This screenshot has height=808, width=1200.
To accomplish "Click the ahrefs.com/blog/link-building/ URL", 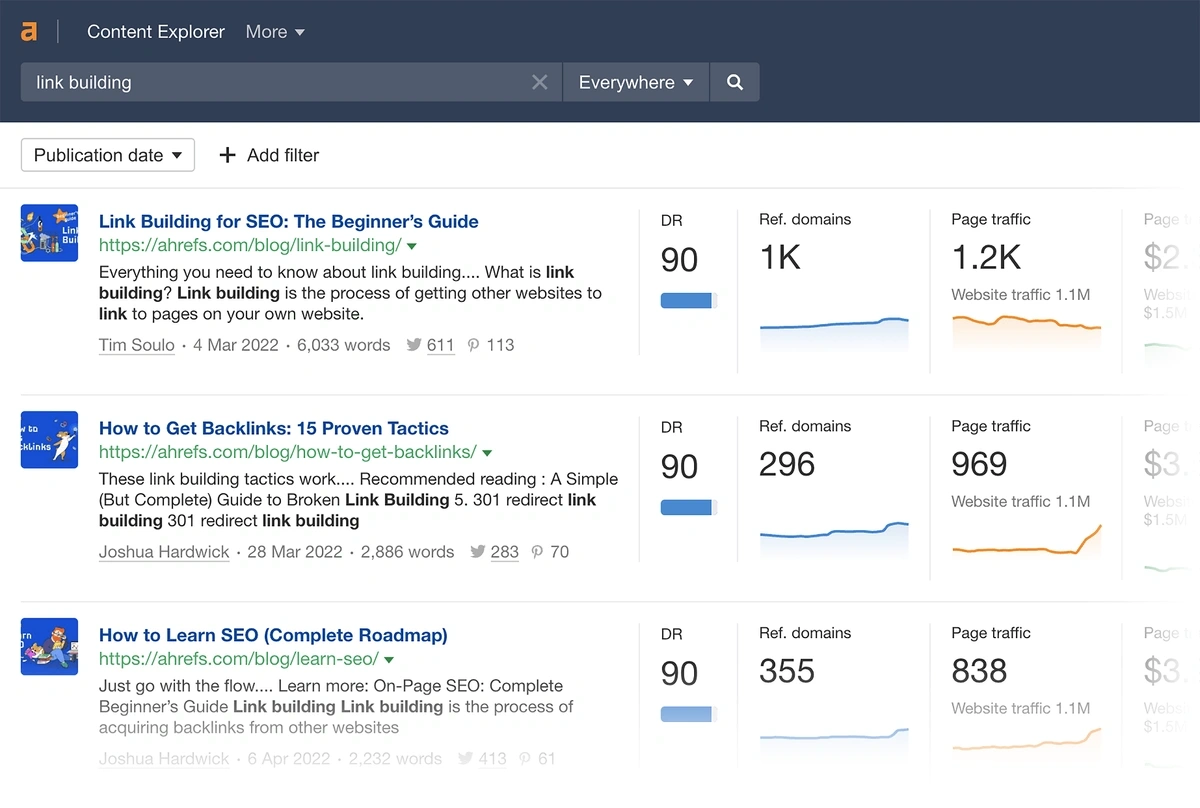I will pos(250,245).
